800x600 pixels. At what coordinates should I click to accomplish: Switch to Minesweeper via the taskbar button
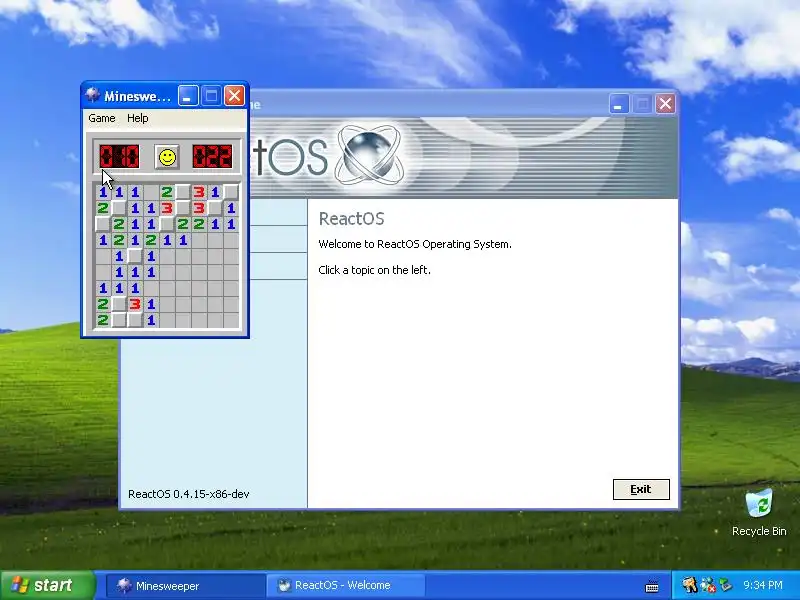tap(186, 586)
